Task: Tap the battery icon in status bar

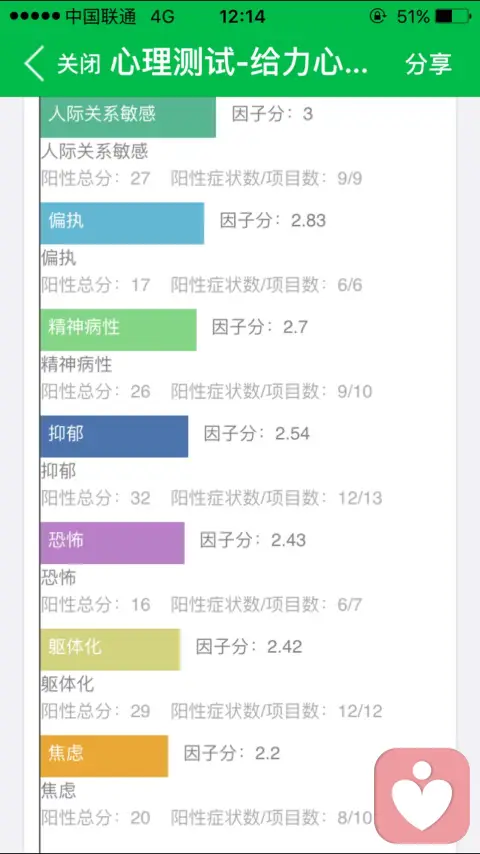Action: (x=453, y=16)
